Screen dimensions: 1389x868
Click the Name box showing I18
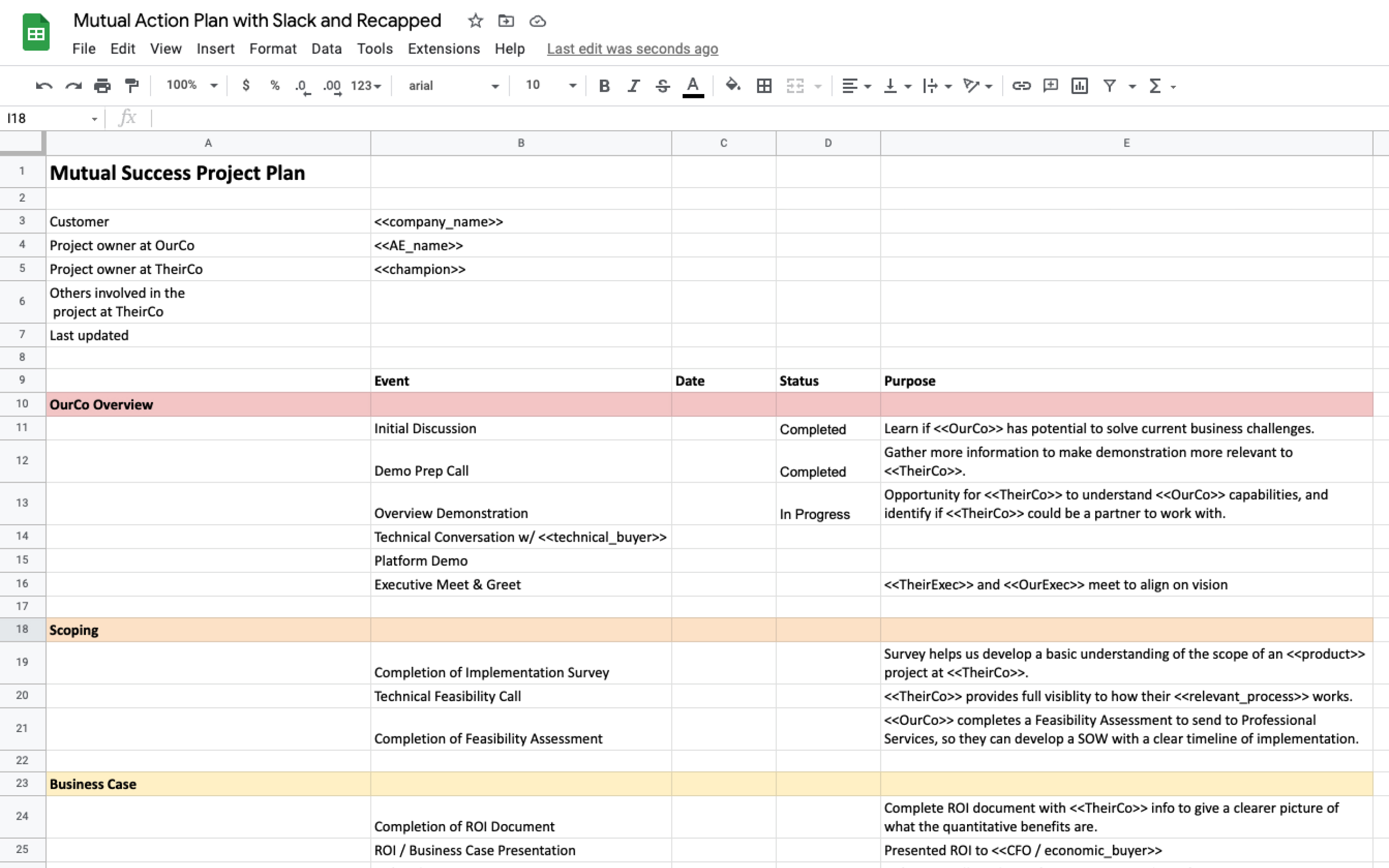coord(52,118)
